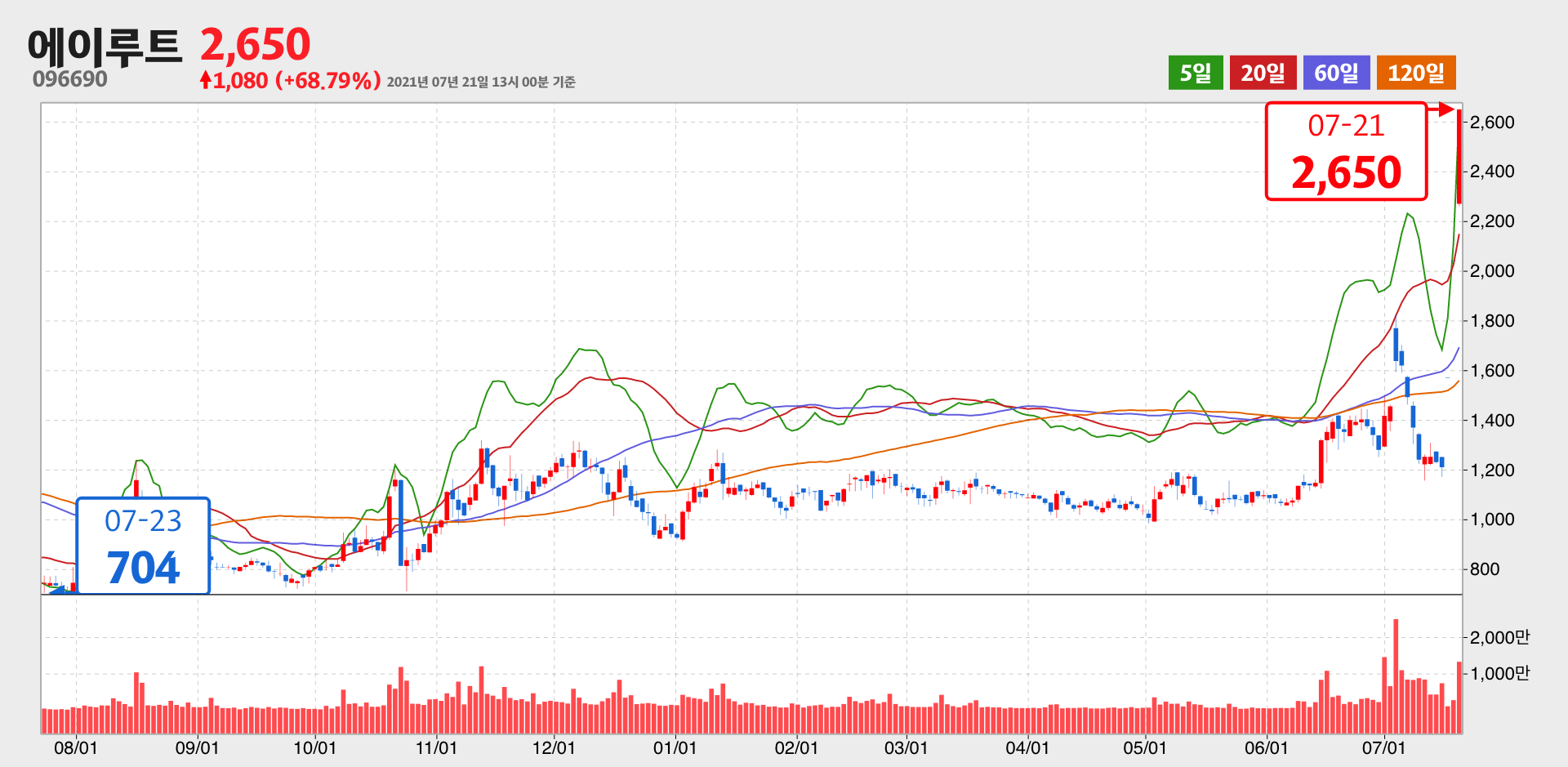Click the 09/01 date axis label
Screen dimensions: 1568x767
point(197,748)
